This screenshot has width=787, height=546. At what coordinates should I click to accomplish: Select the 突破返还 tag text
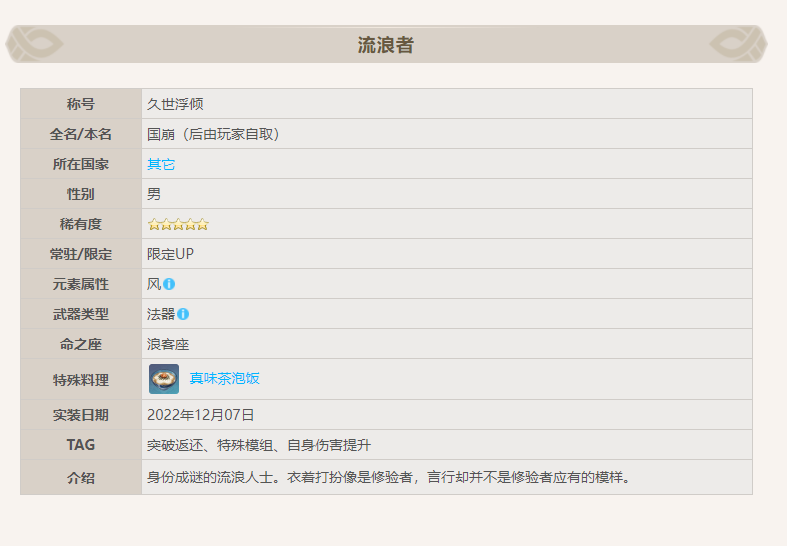tap(175, 445)
